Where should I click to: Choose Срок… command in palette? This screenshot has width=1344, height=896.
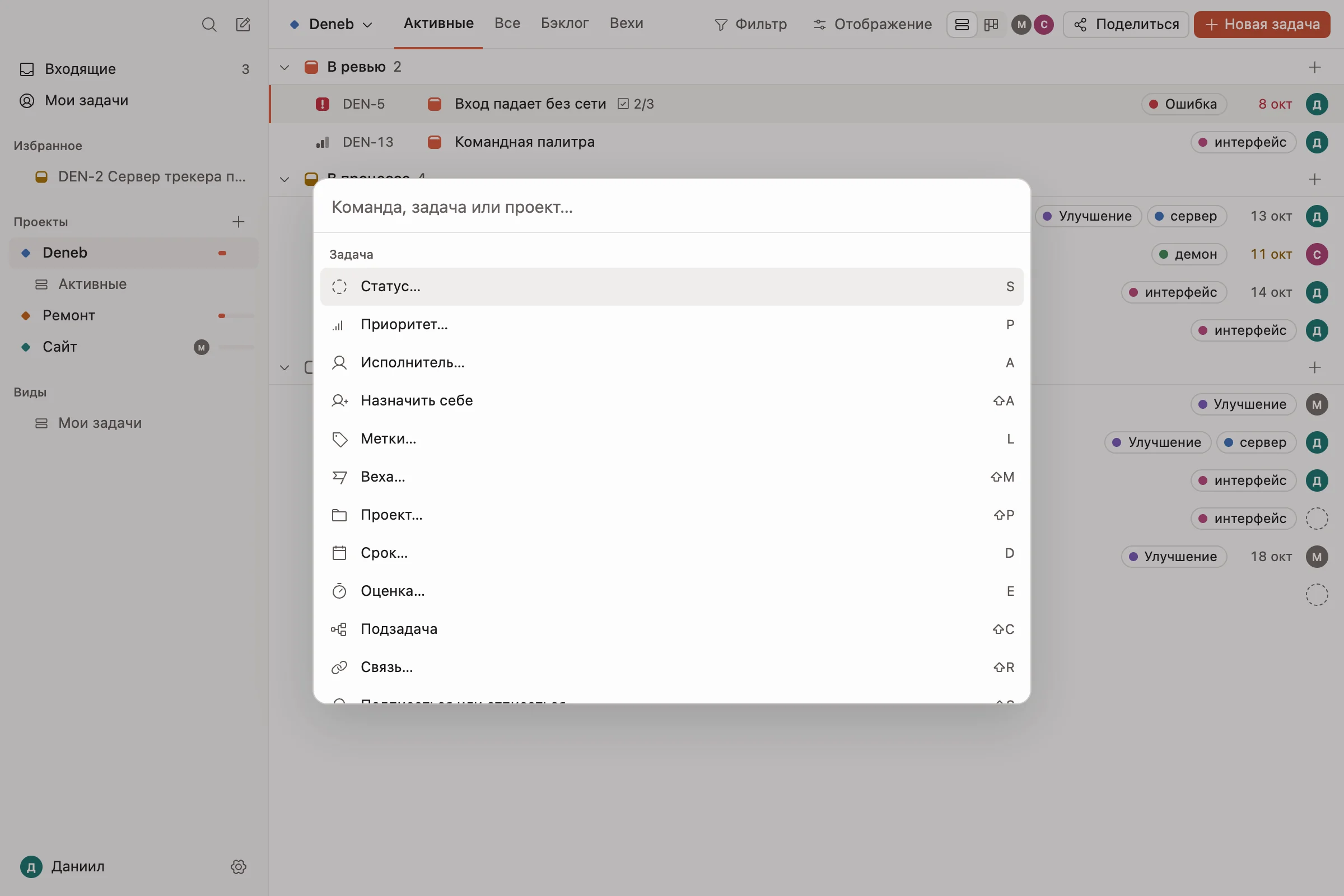point(671,553)
